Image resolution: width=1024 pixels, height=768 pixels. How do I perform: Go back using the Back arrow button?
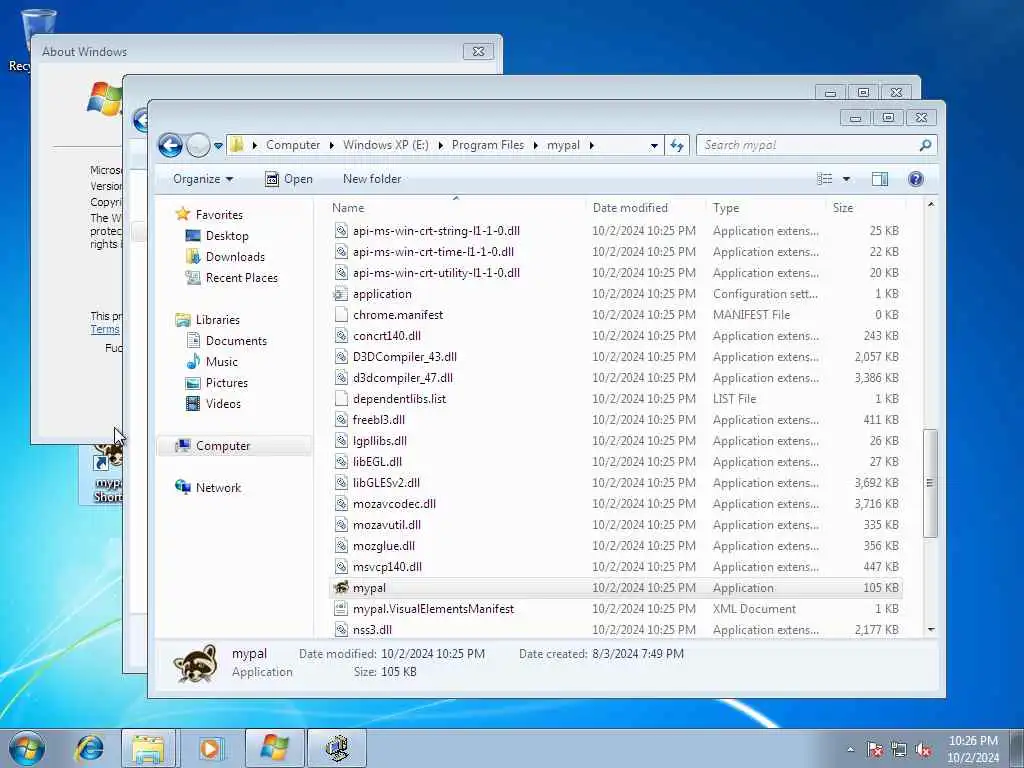170,145
